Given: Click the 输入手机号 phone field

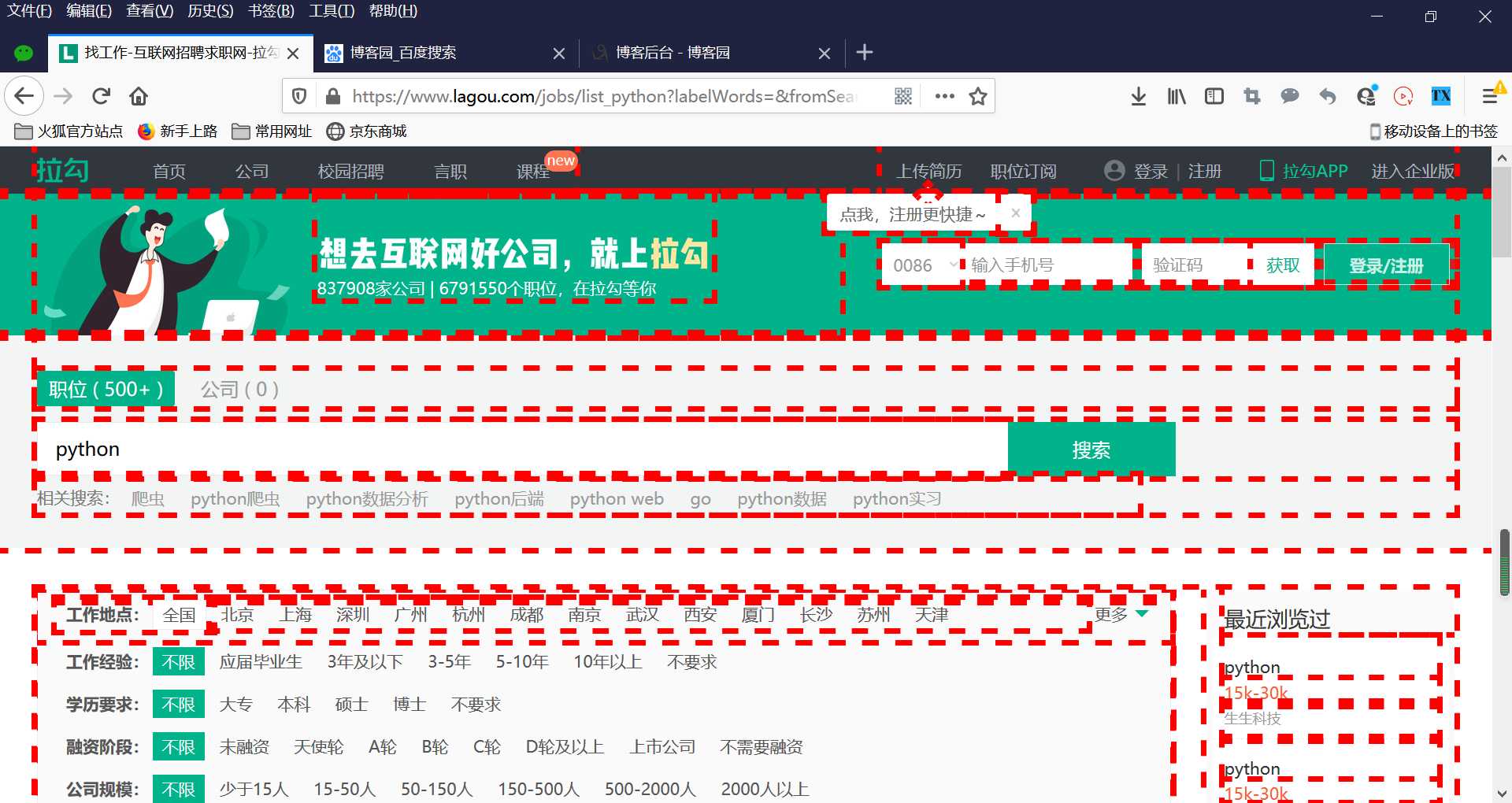Looking at the screenshot, I should 1049,265.
